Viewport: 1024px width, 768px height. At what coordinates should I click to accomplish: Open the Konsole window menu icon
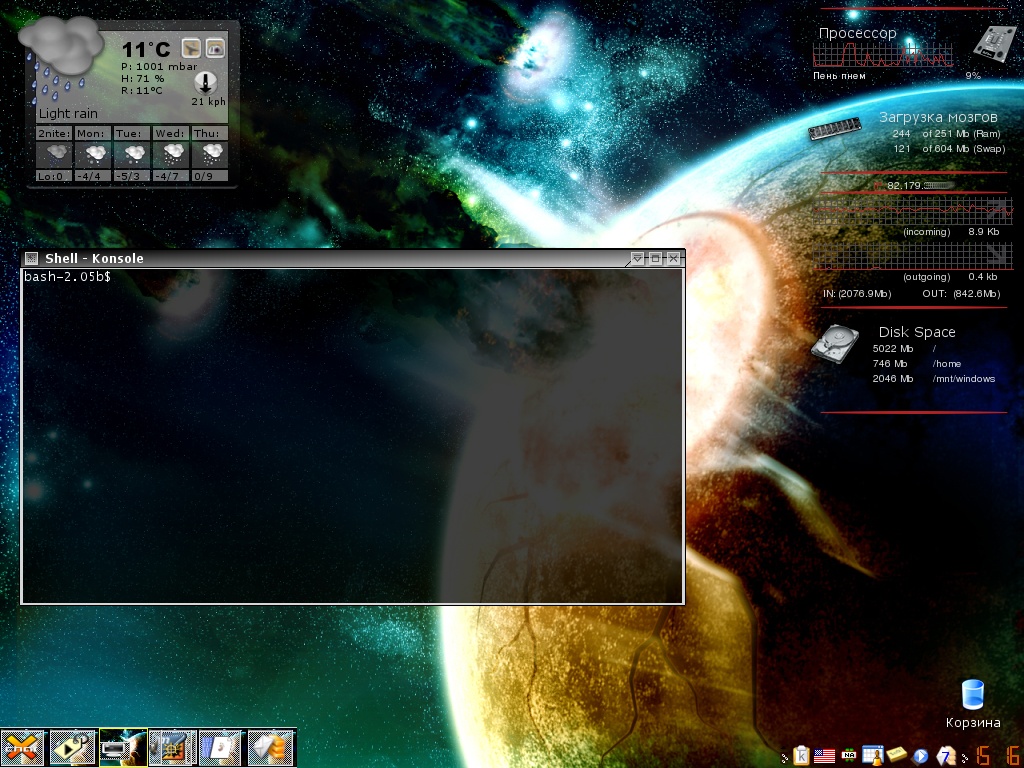tap(31, 259)
